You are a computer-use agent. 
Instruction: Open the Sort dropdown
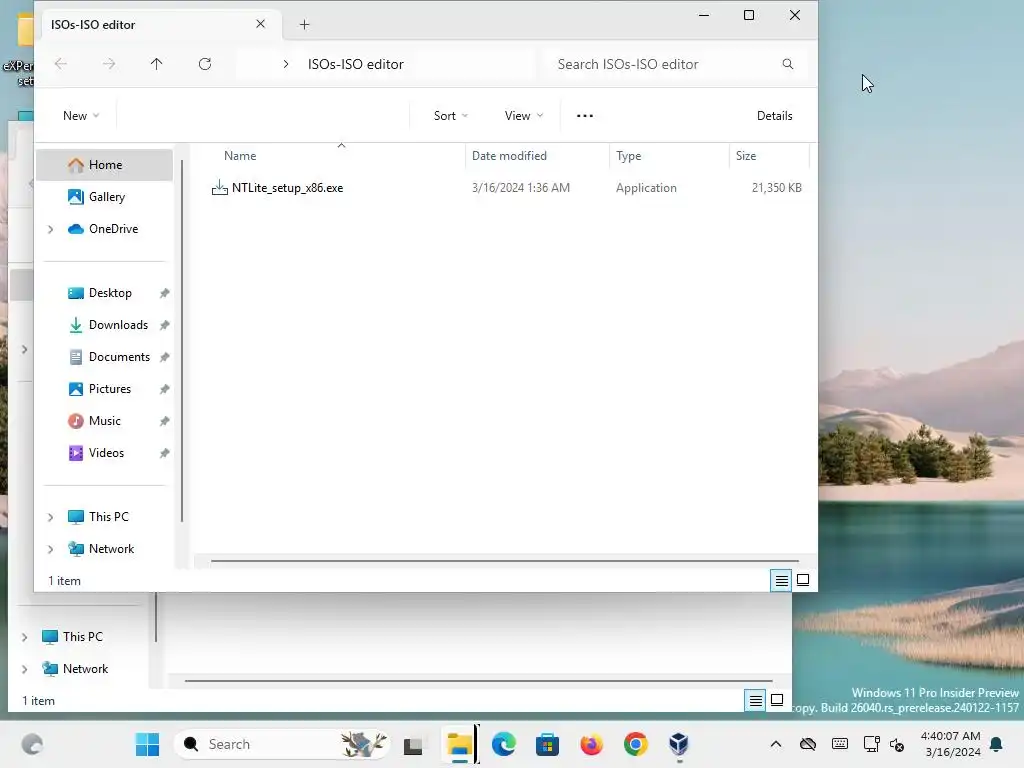451,116
